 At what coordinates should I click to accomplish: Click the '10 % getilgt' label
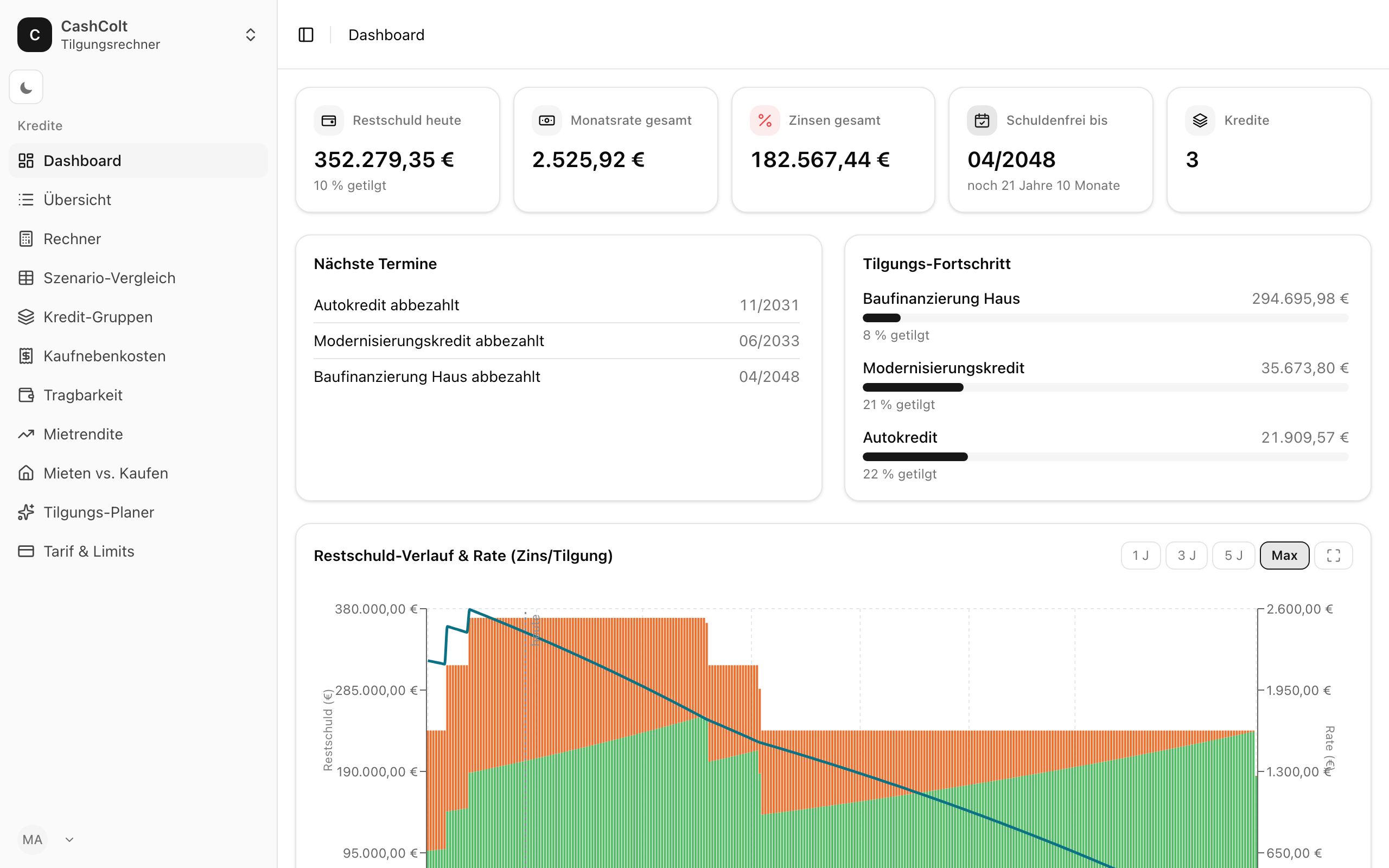point(350,186)
